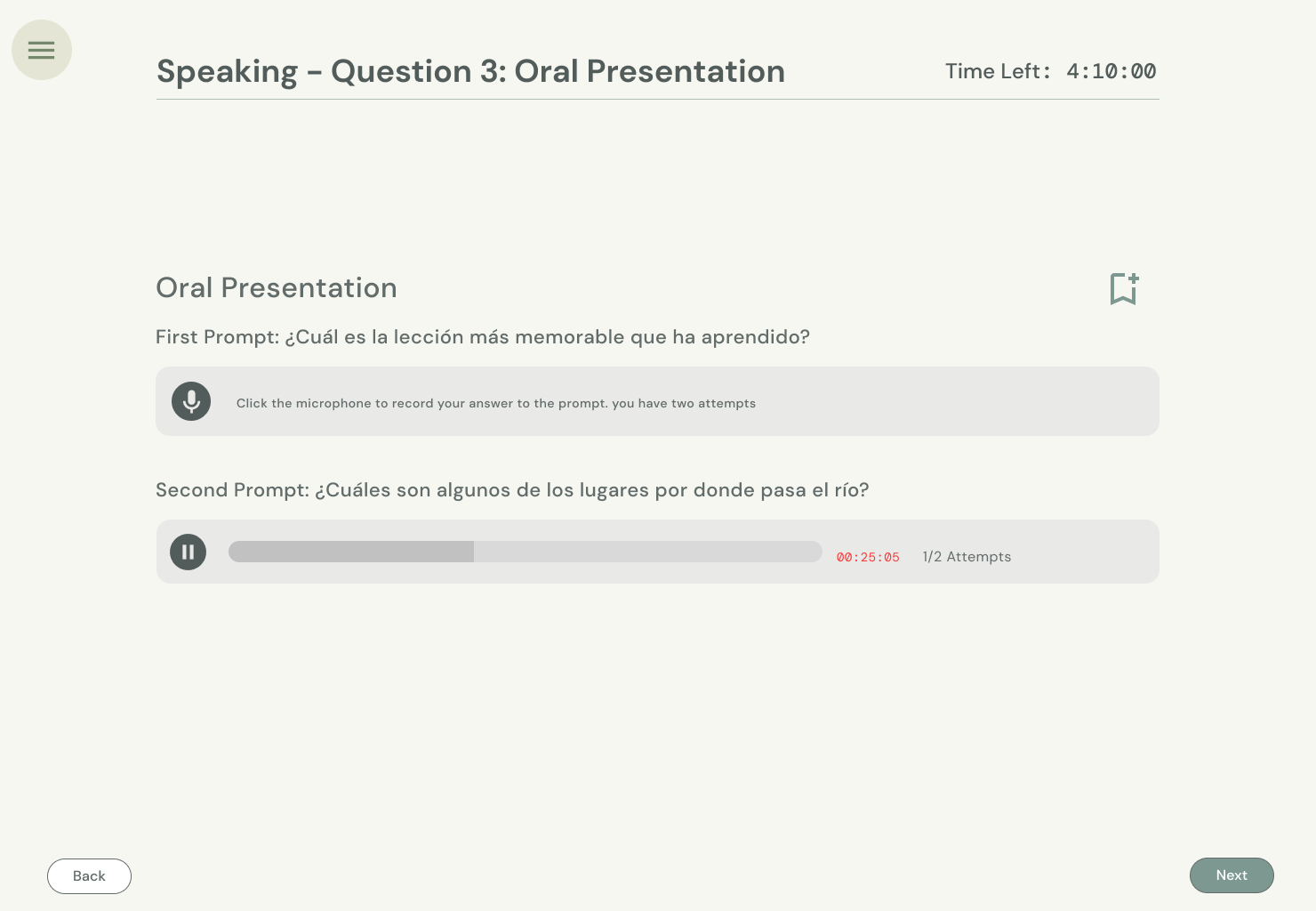Click the microphone to record first prompt
This screenshot has height=911, width=1316.
pos(191,401)
